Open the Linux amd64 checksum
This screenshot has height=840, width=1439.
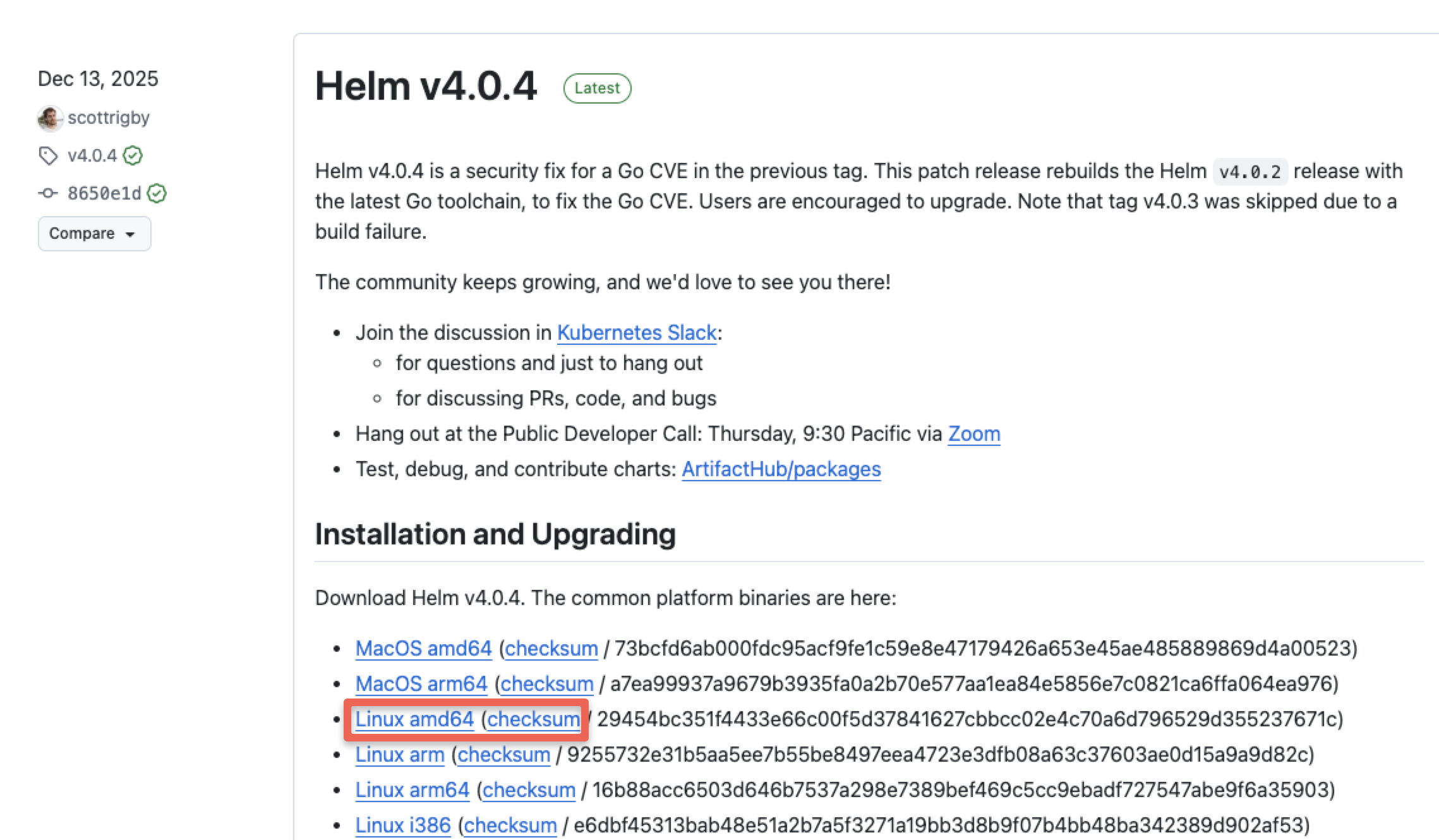(534, 719)
